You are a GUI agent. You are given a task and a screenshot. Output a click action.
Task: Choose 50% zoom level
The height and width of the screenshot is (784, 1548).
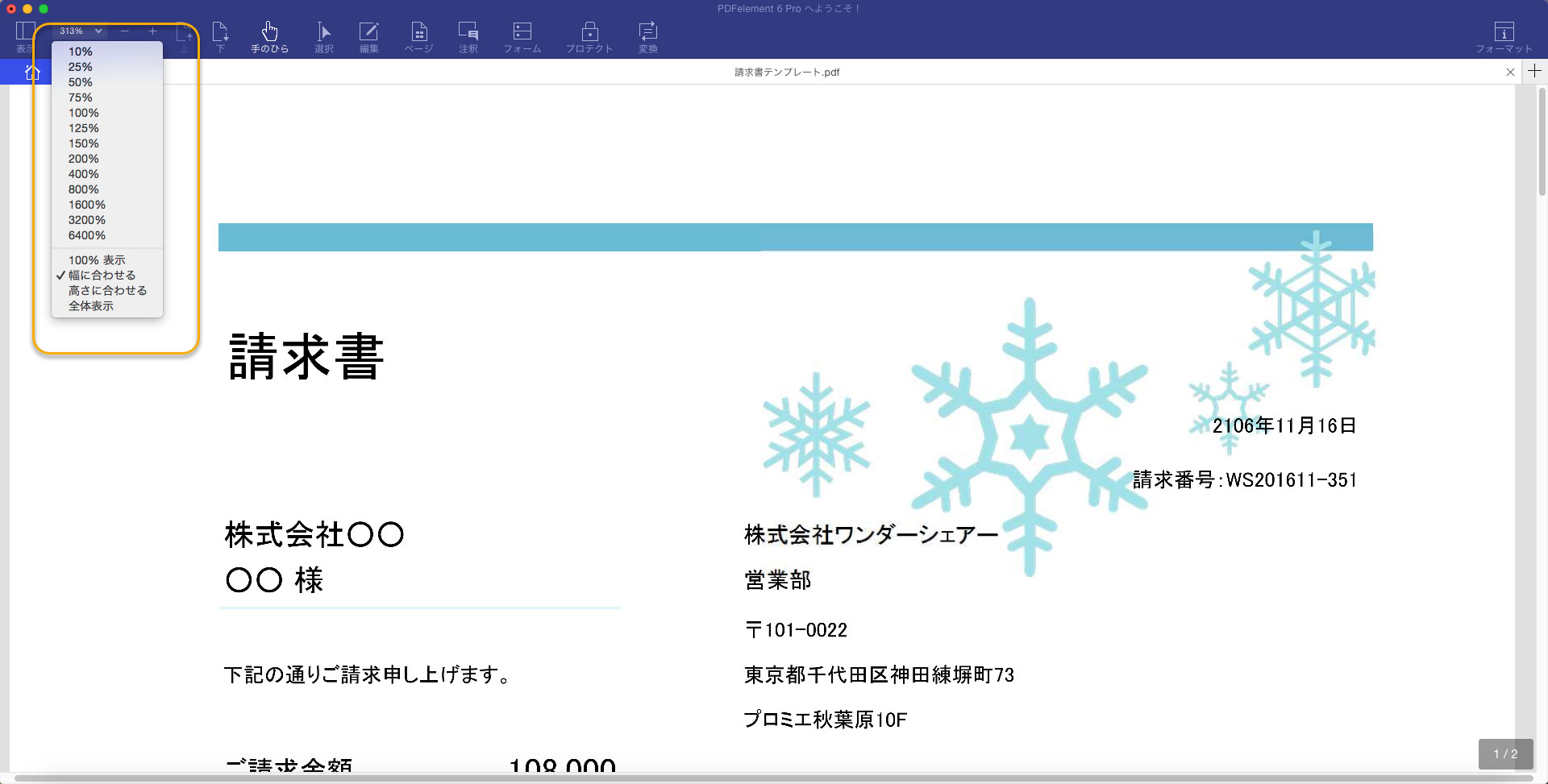(107, 82)
